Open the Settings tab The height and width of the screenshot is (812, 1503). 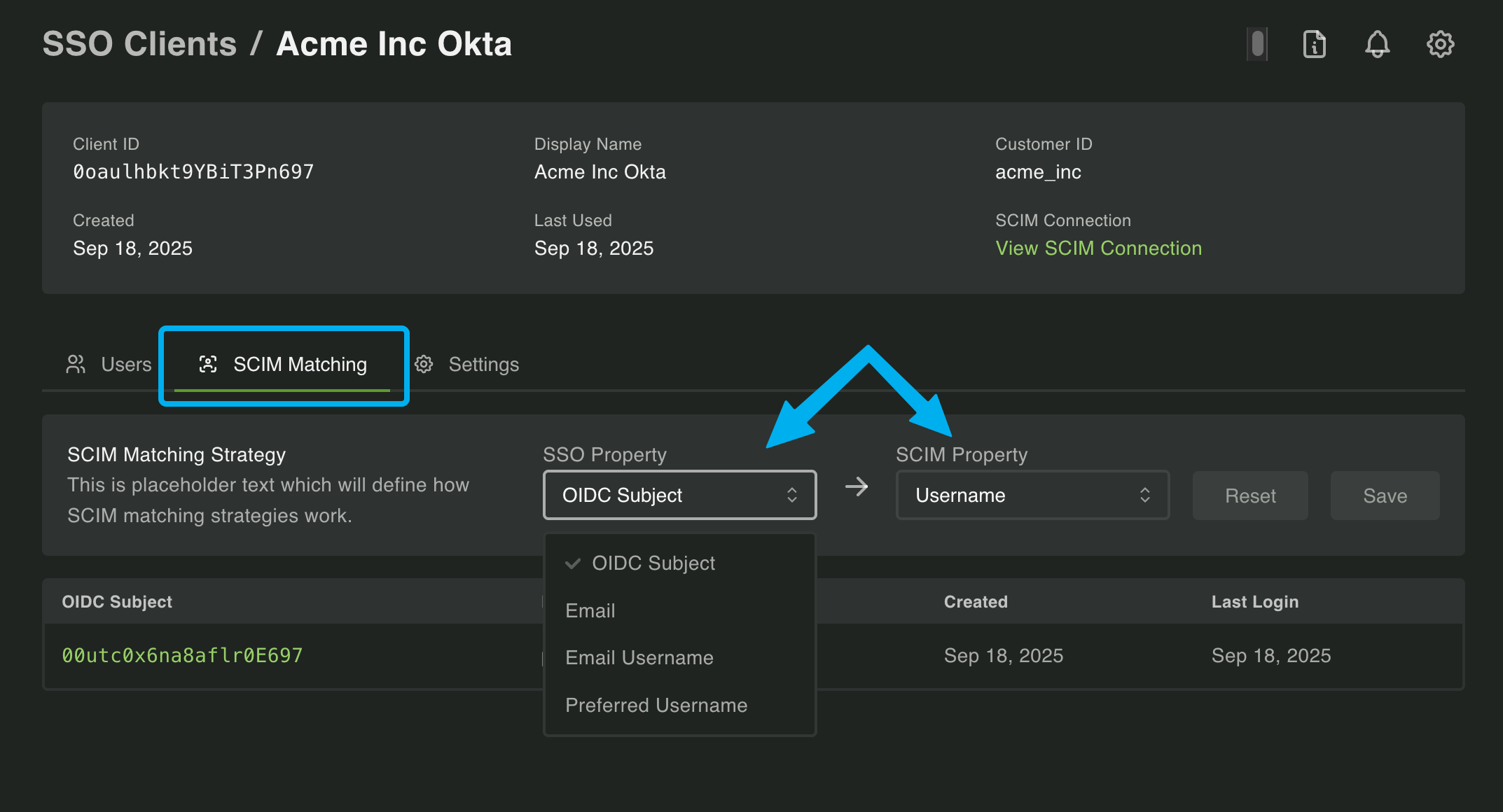tap(483, 363)
